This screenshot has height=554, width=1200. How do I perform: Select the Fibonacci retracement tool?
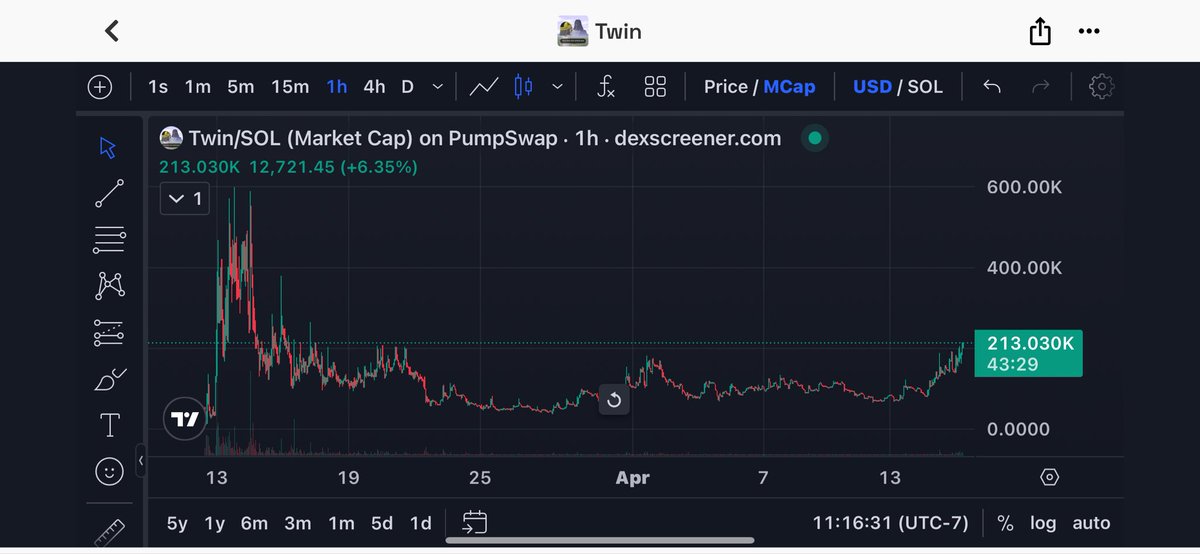pos(109,240)
